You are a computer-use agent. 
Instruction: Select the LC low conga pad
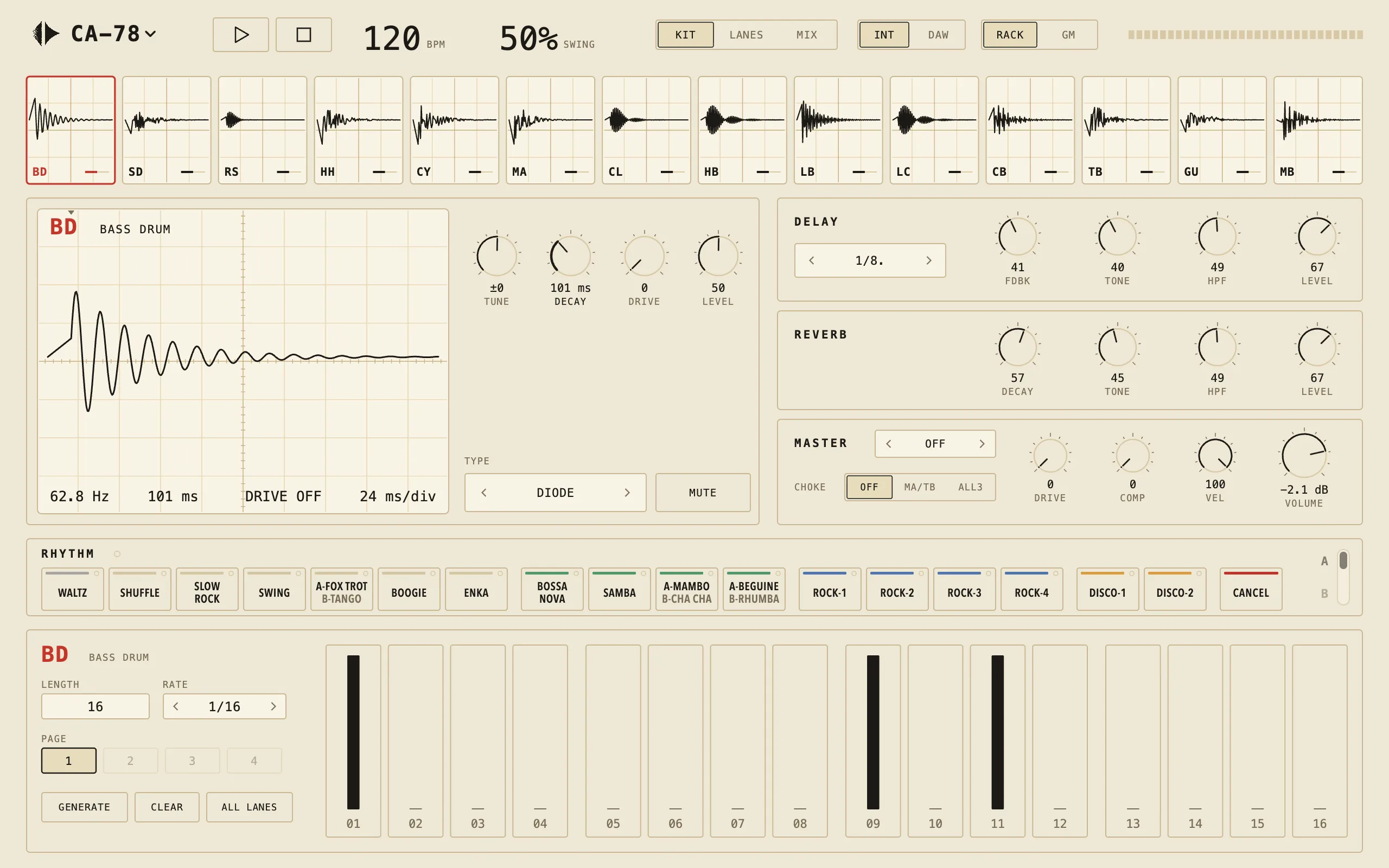(x=934, y=130)
